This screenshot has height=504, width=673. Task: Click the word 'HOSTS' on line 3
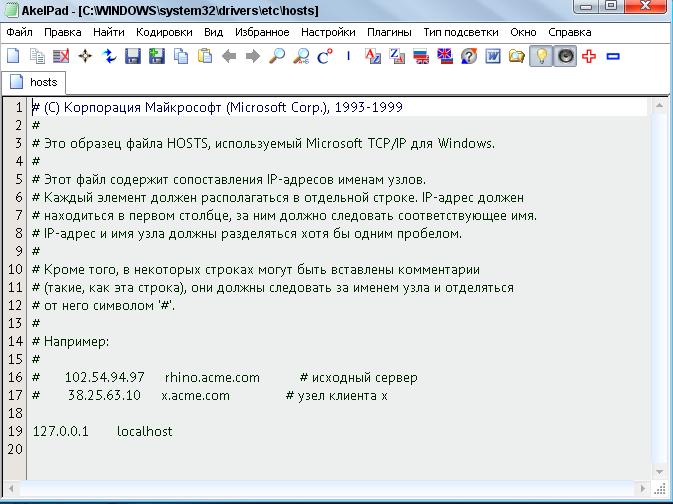click(188, 143)
